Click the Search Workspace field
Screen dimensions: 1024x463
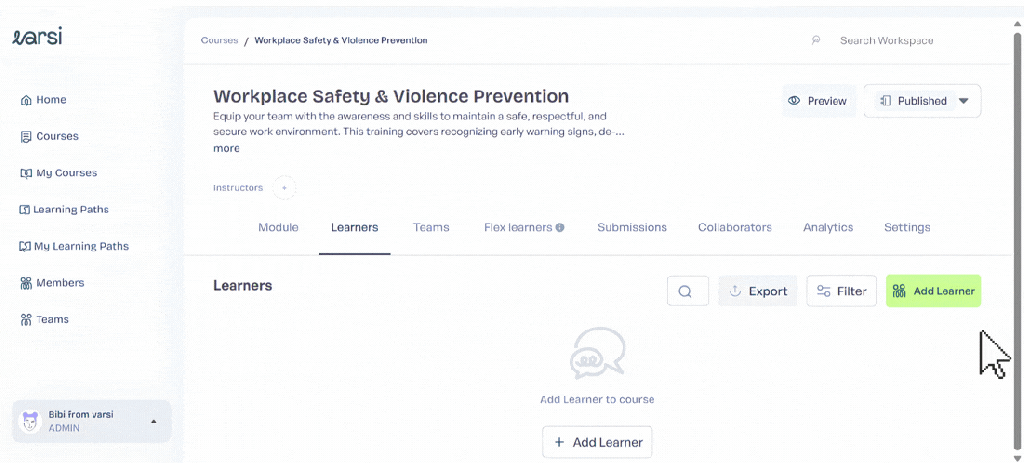point(886,40)
